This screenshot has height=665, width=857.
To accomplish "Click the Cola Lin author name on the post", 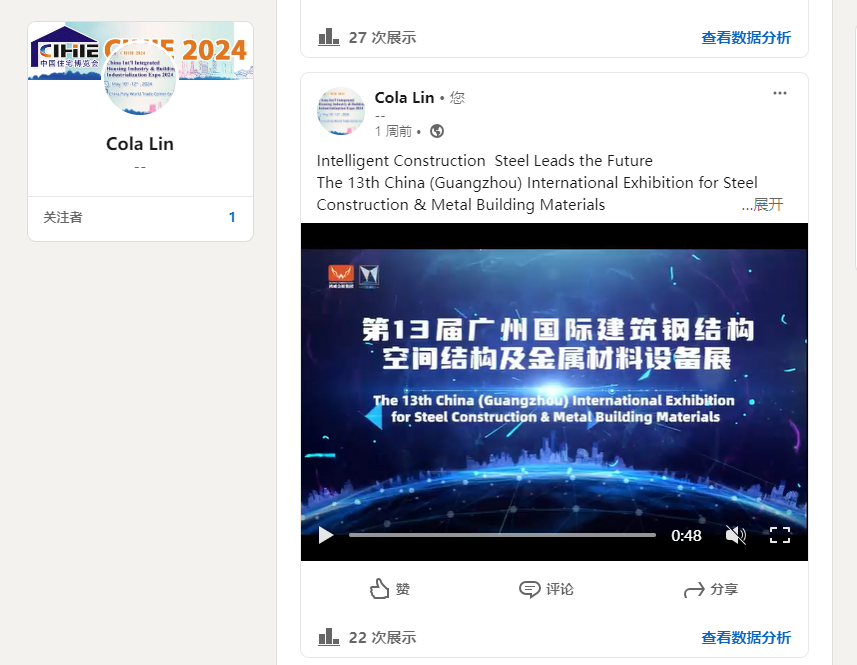I will coord(404,97).
